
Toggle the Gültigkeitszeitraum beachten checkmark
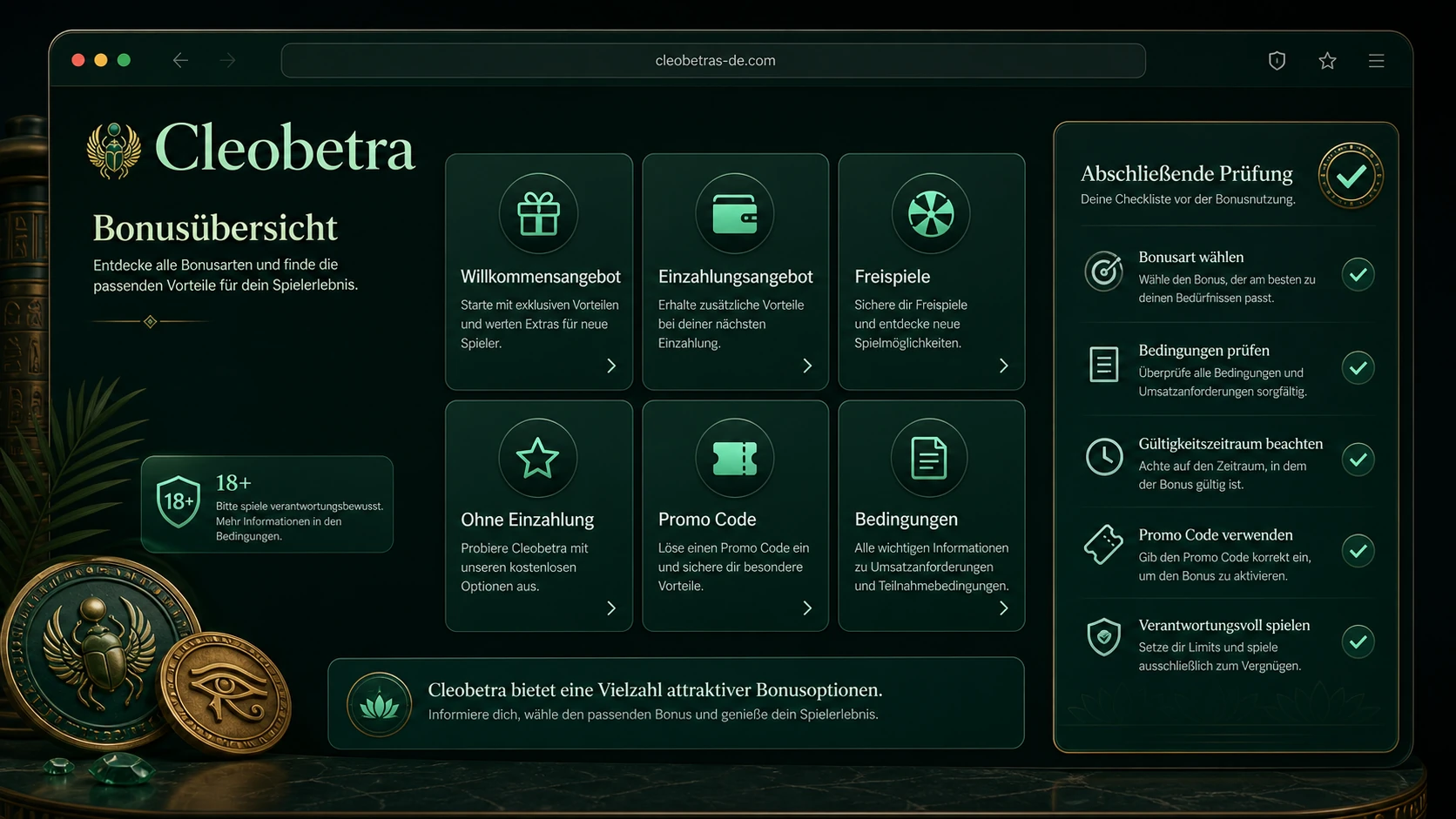tap(1358, 459)
